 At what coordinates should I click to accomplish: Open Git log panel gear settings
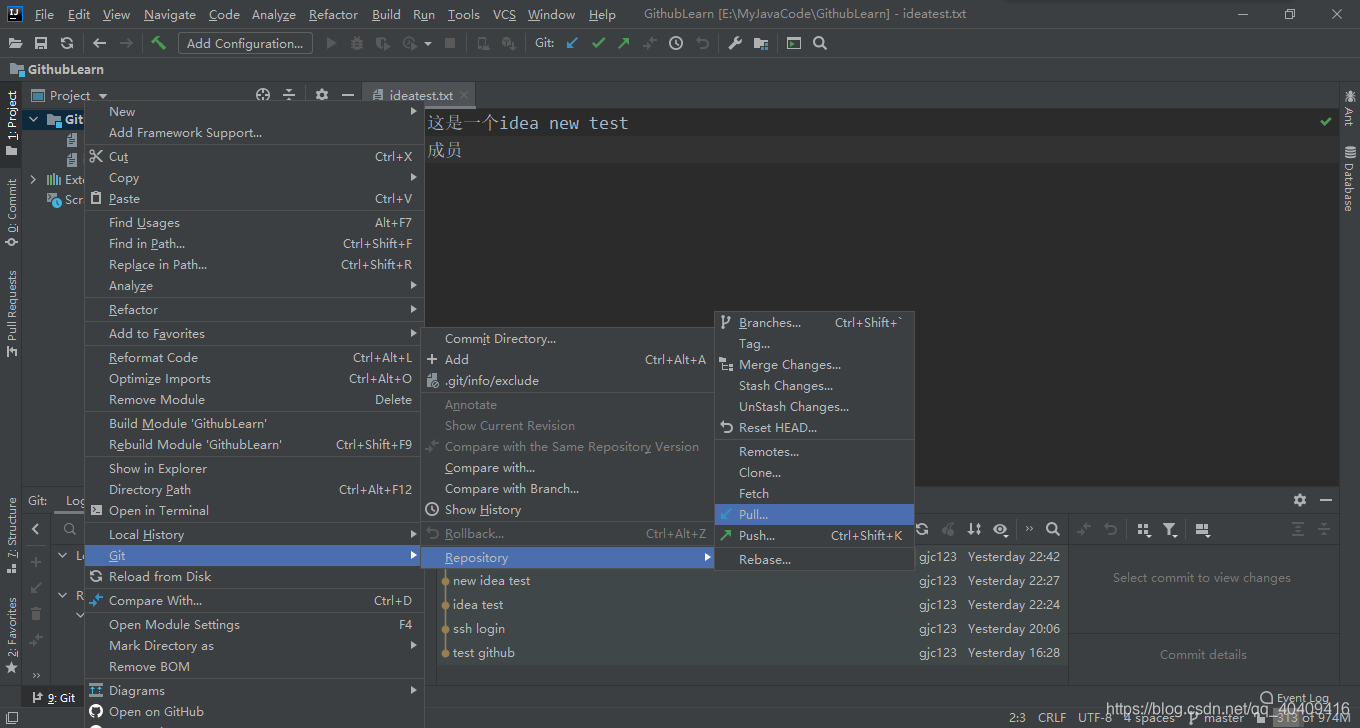click(x=1300, y=500)
